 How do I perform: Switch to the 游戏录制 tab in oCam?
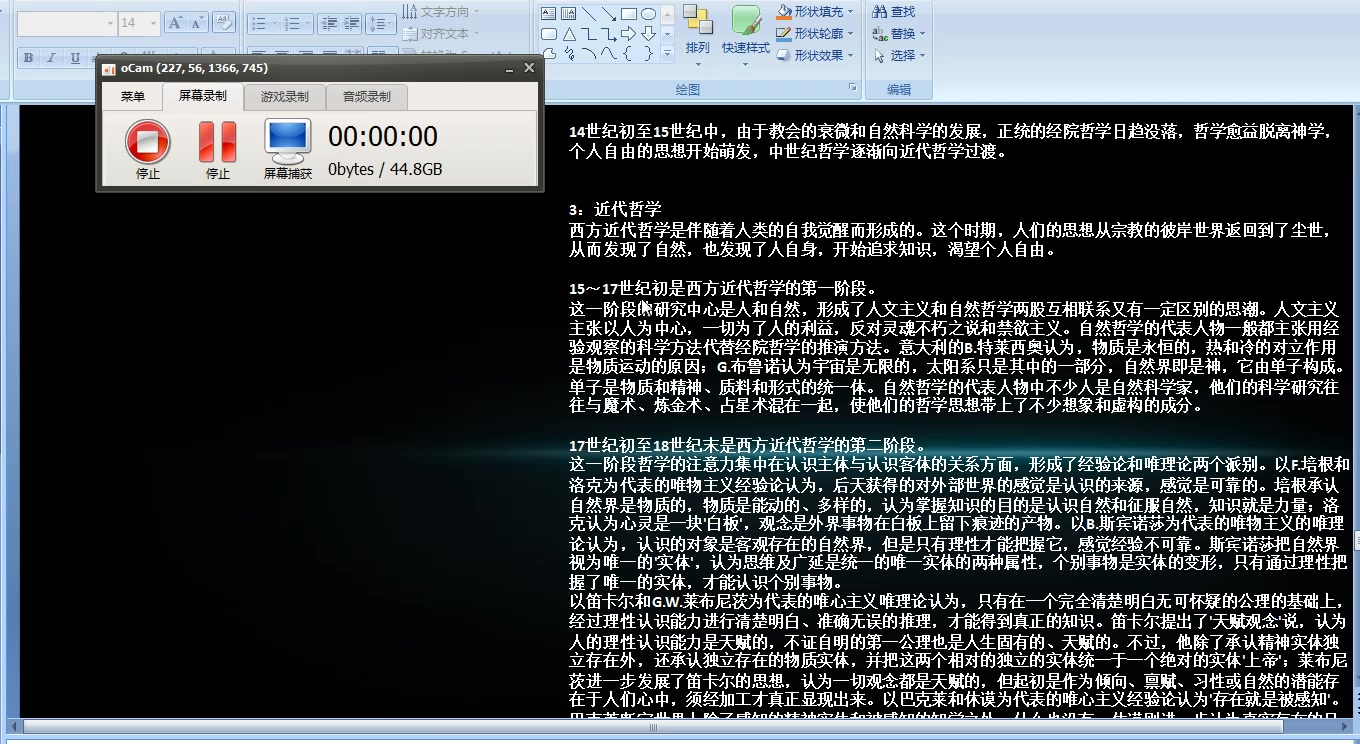pyautogui.click(x=284, y=97)
